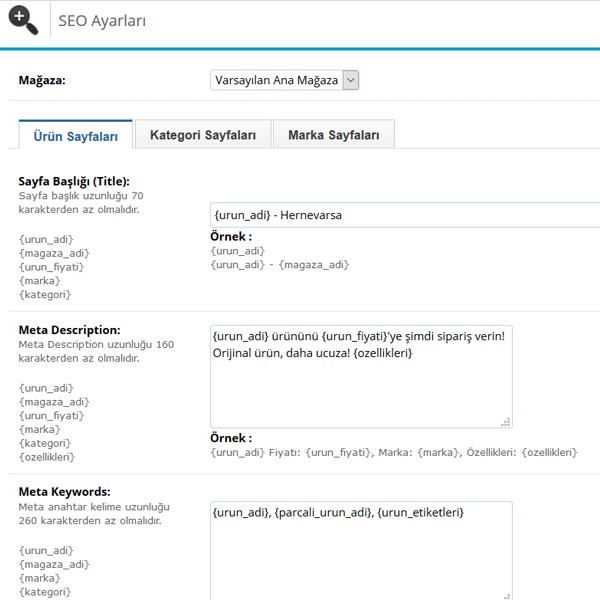600x600 pixels.
Task: Select the Marka Sayfaları tab
Action: [334, 135]
